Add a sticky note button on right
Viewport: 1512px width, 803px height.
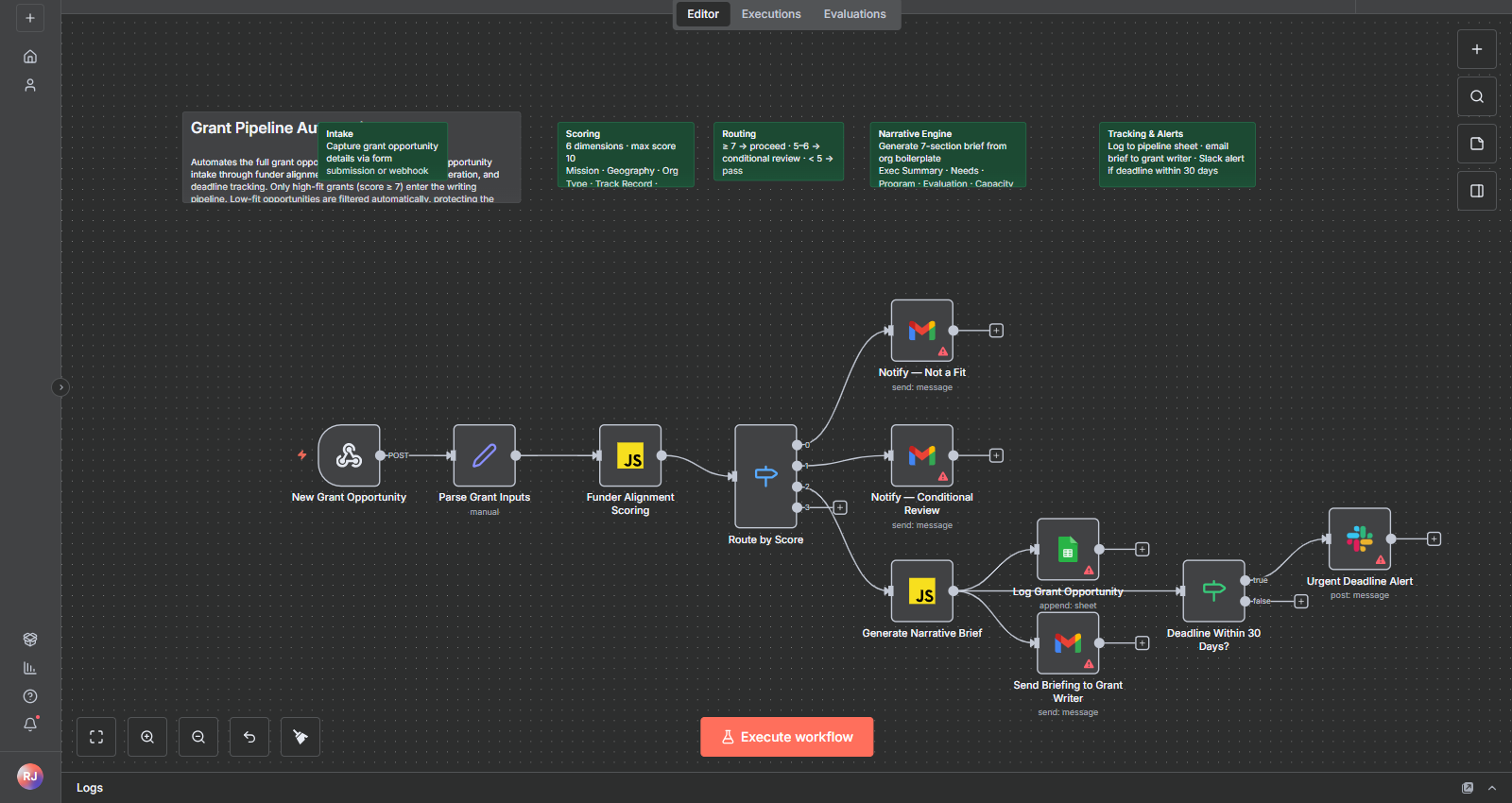1477,144
